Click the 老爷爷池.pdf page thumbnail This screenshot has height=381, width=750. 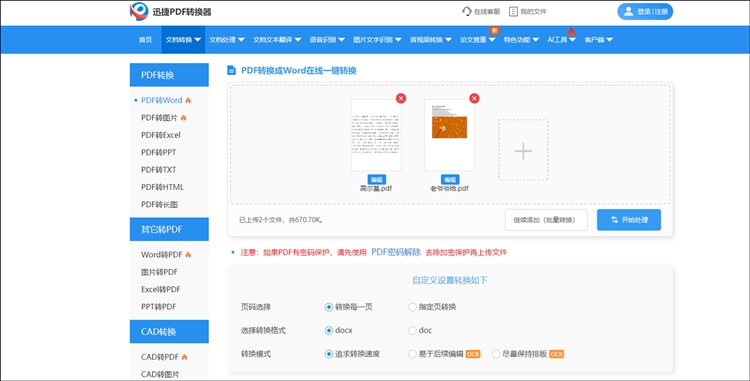tap(450, 135)
